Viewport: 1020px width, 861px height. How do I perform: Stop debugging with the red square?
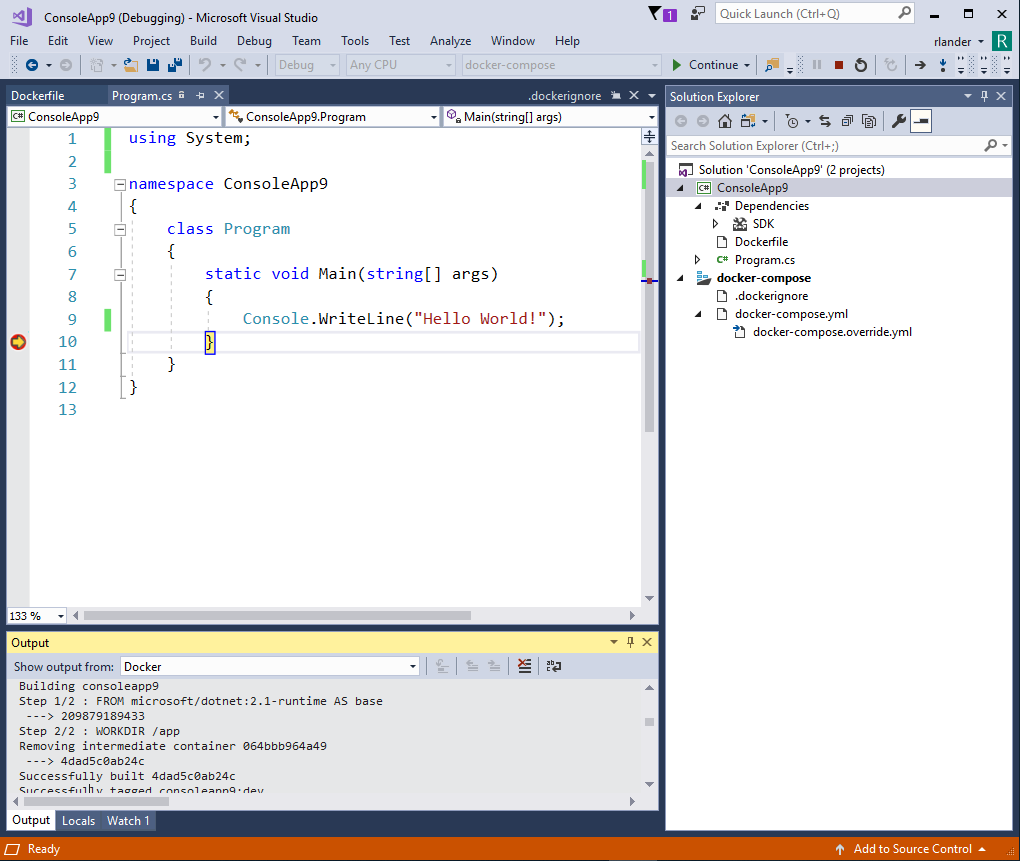839,65
